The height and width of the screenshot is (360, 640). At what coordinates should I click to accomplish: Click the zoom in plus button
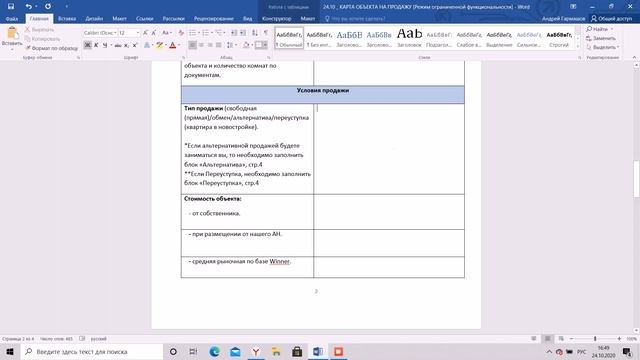tap(619, 339)
